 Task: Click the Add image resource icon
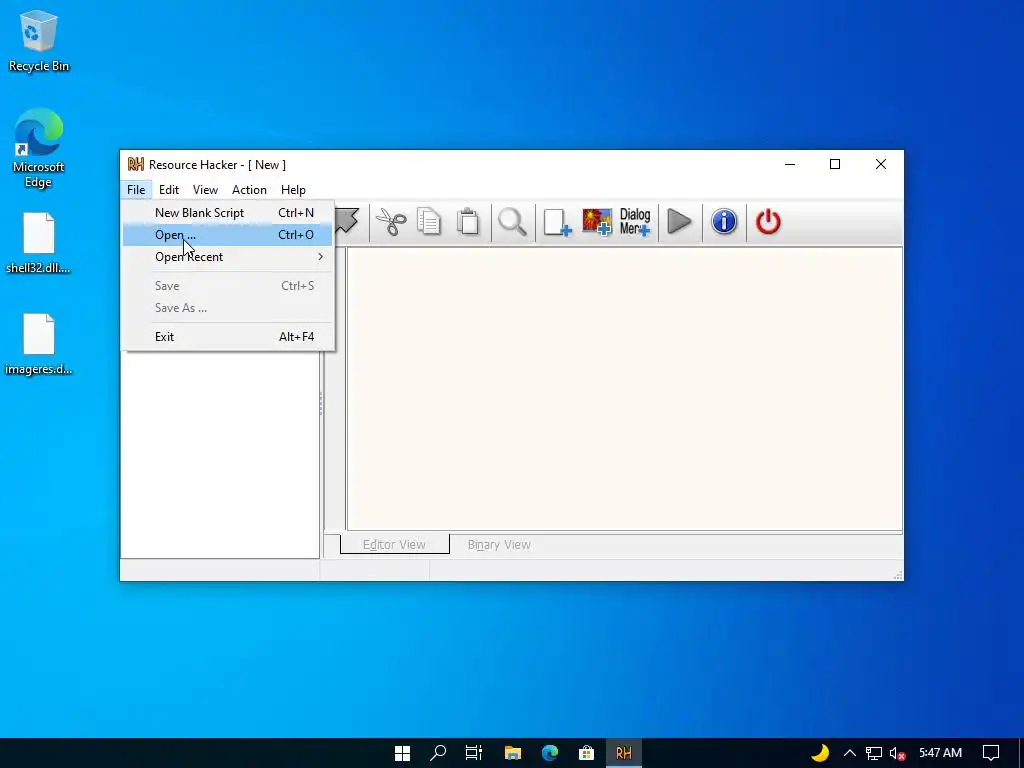click(x=597, y=222)
